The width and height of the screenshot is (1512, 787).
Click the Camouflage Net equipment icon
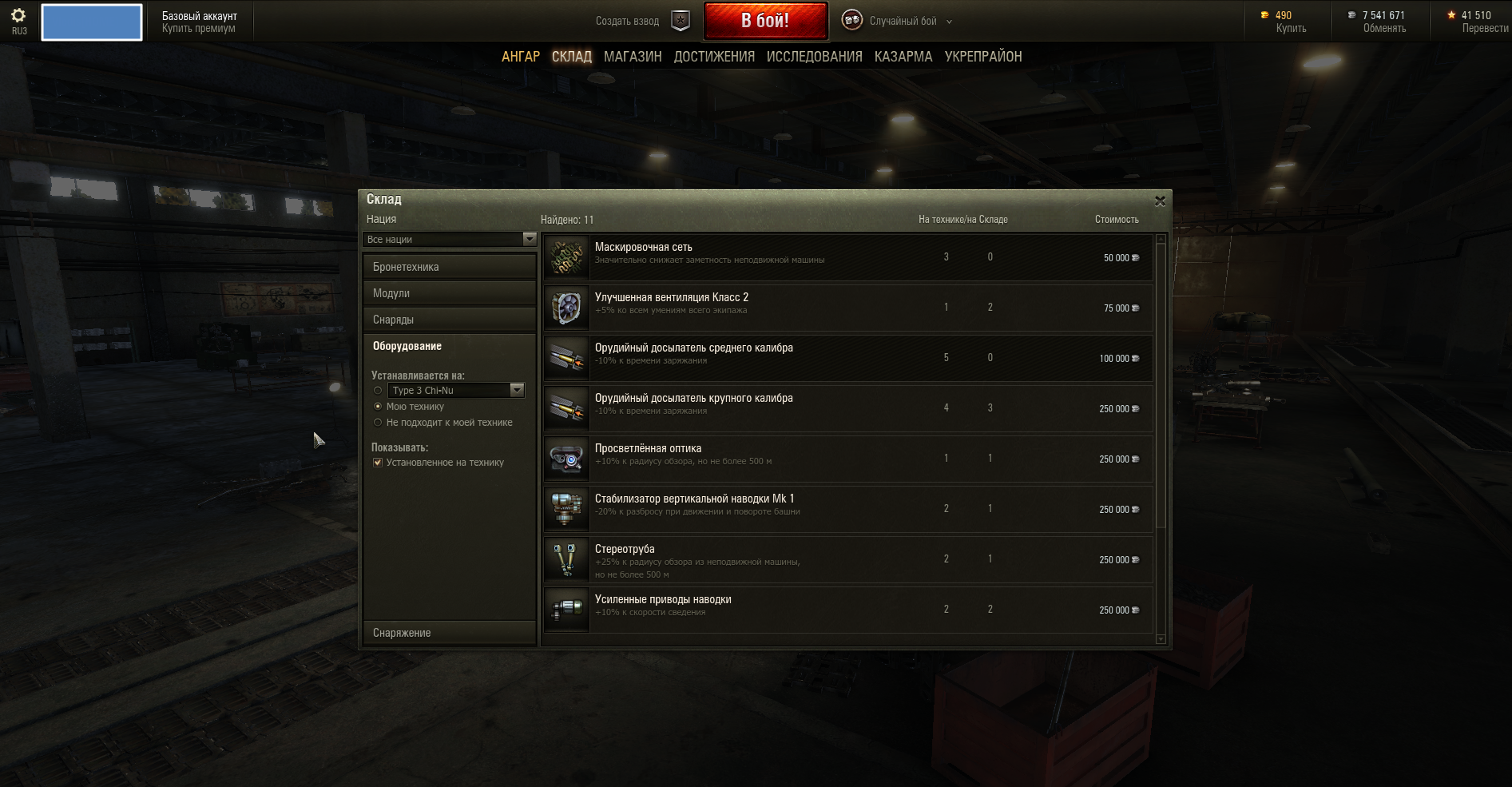pos(566,257)
